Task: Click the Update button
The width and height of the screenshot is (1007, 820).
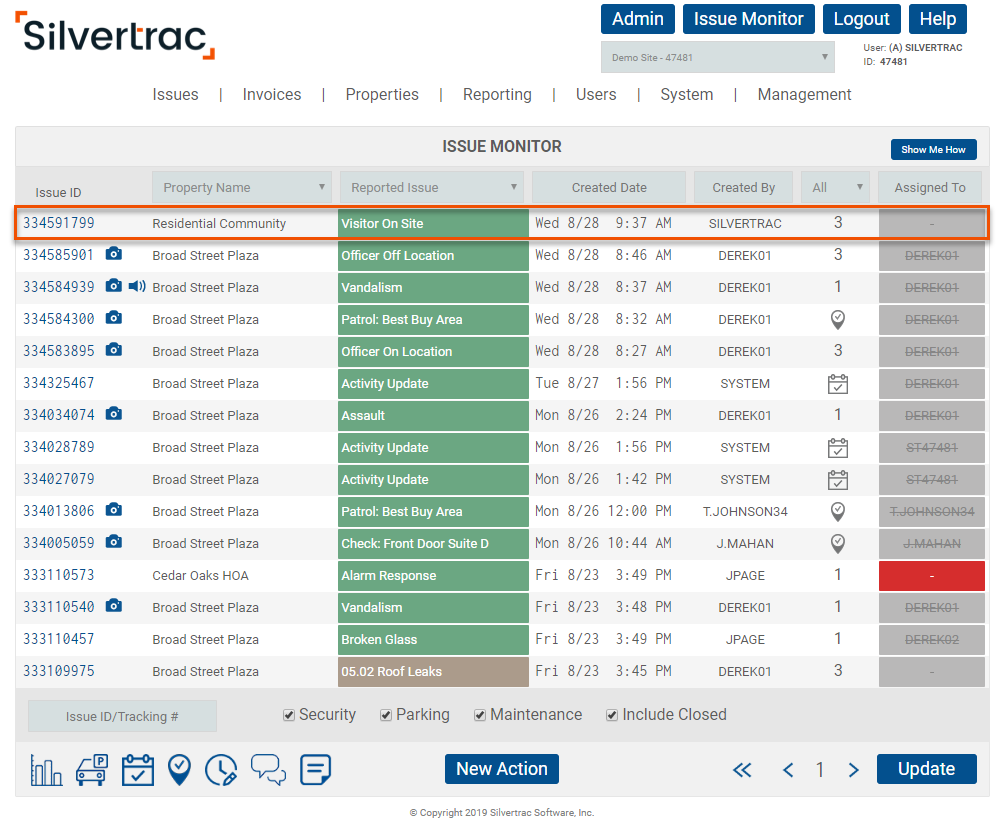Action: click(x=926, y=769)
